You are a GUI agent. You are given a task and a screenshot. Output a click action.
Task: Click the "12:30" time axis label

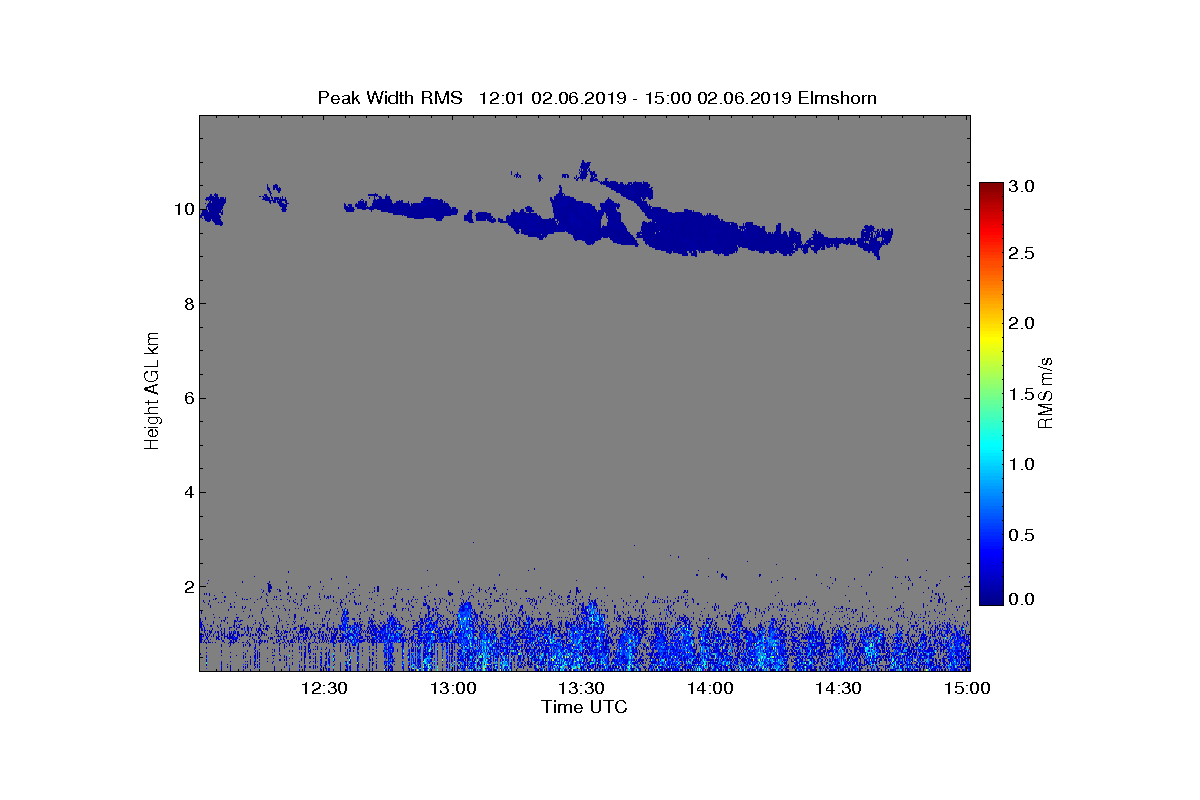coord(323,688)
